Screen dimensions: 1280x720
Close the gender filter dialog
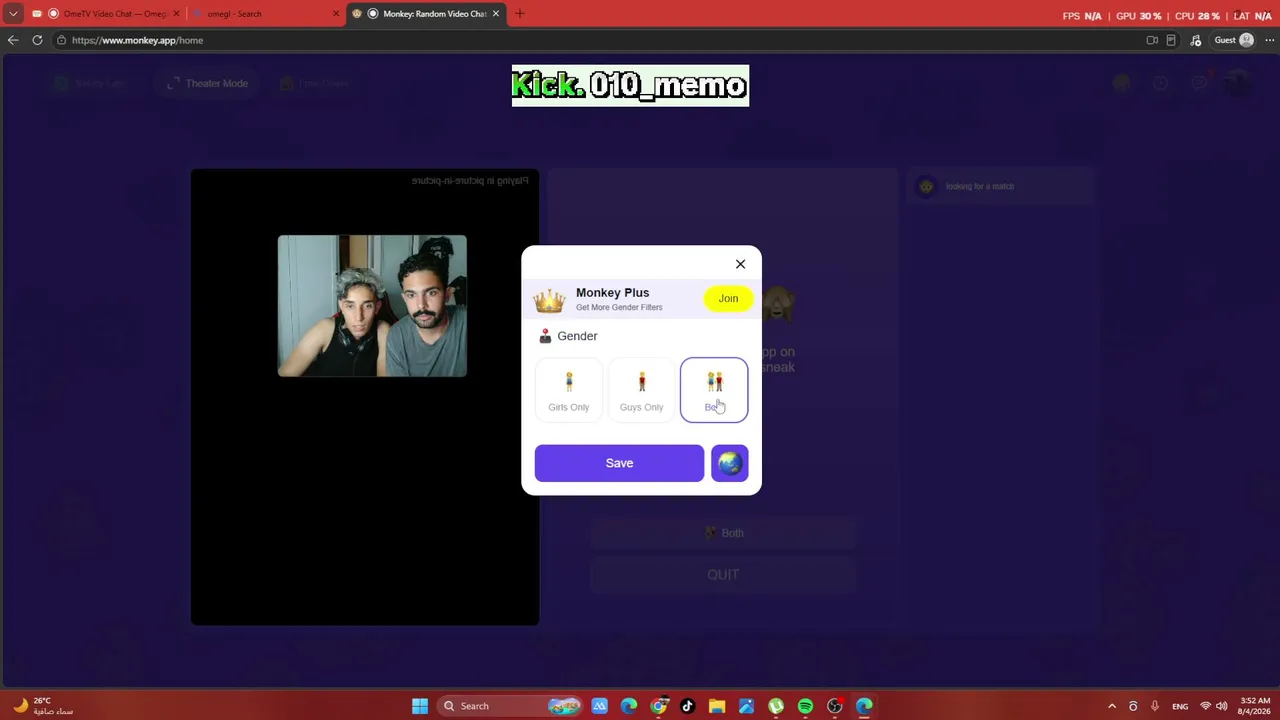point(740,264)
